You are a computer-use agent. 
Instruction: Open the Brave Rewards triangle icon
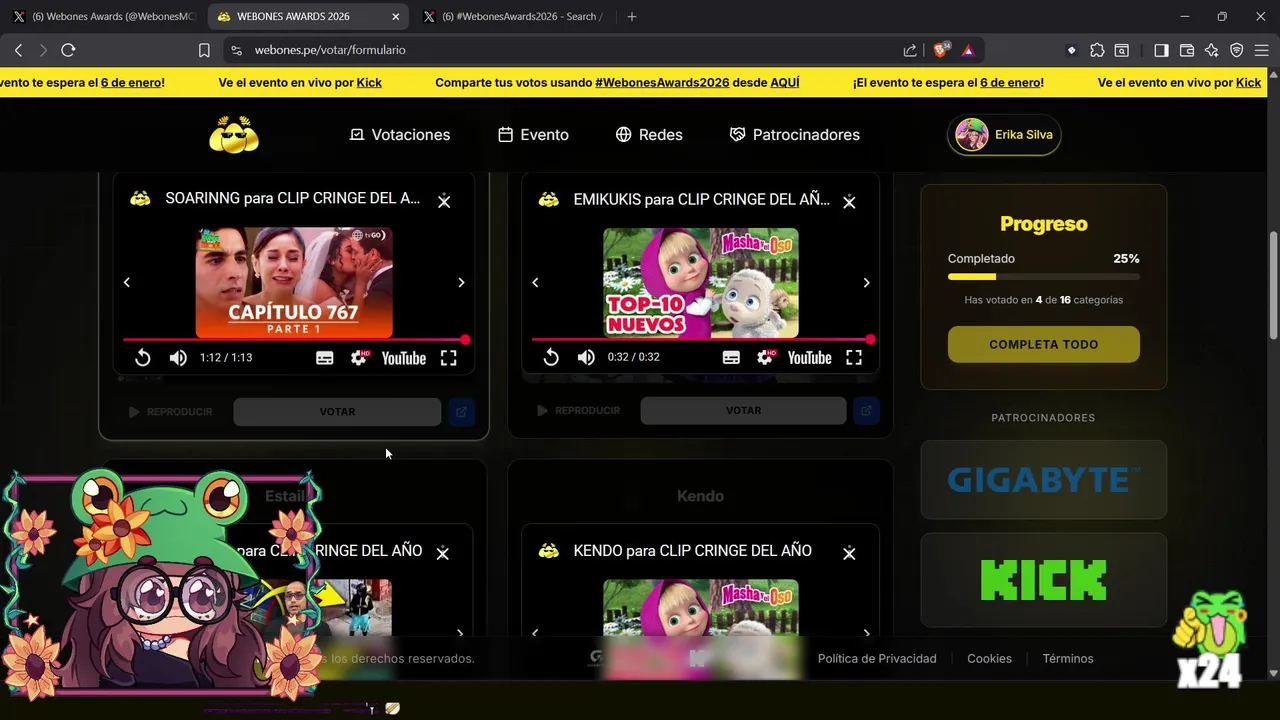coord(968,50)
